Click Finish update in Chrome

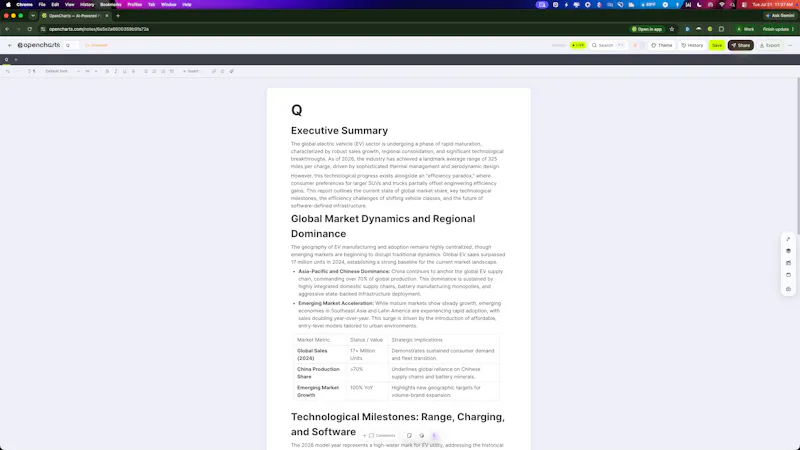tap(778, 29)
